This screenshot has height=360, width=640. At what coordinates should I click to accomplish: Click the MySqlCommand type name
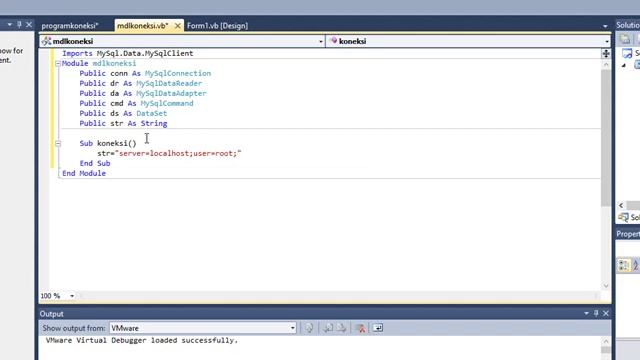167,103
